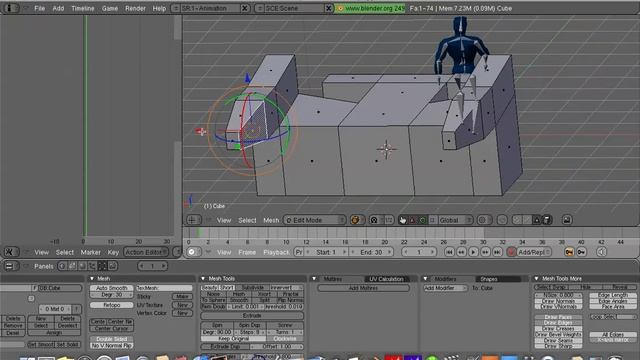Screen dimensions: 640x360
Task: Click the Extrude button
Action: click(252, 316)
